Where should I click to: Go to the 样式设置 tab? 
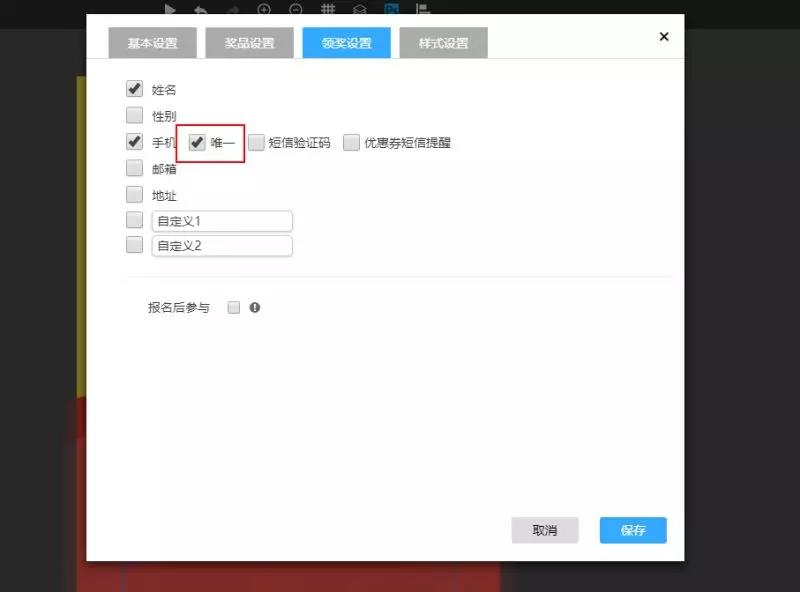tap(443, 43)
